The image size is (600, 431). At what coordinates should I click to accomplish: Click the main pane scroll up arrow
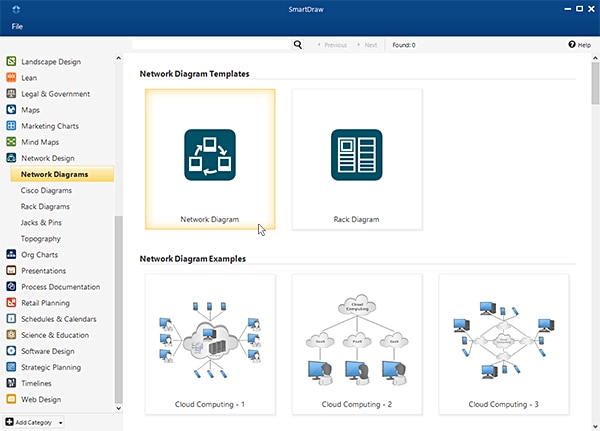click(595, 58)
